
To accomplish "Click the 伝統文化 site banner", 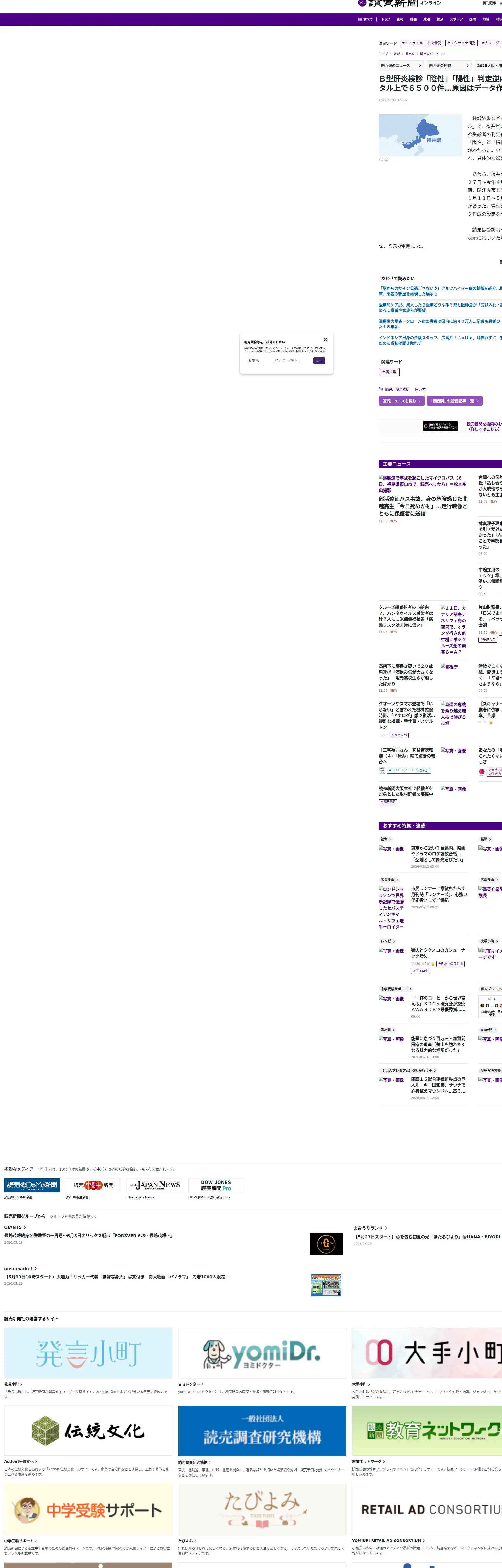I will 88,1431.
